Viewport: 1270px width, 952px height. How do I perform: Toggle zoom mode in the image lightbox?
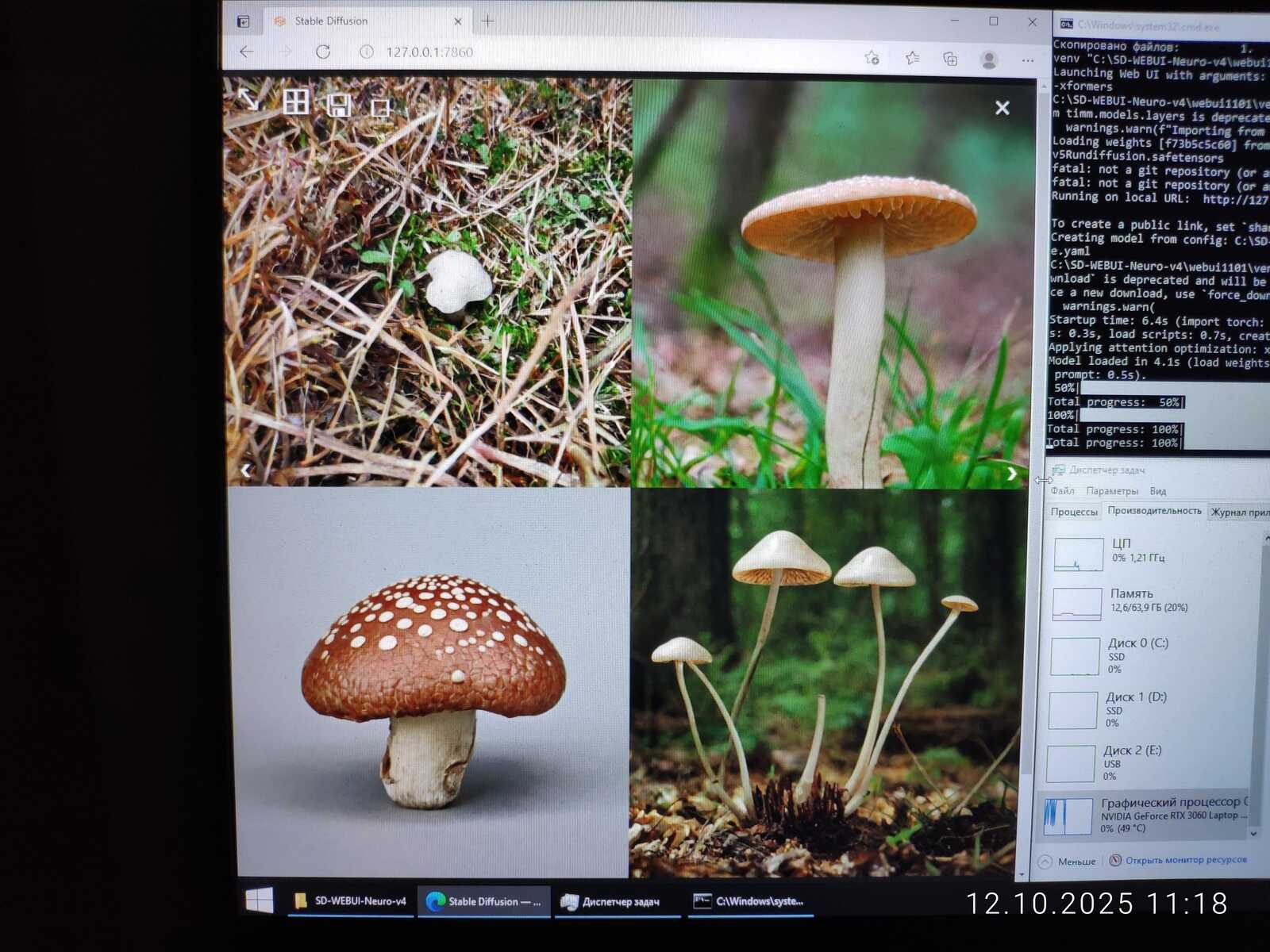248,99
